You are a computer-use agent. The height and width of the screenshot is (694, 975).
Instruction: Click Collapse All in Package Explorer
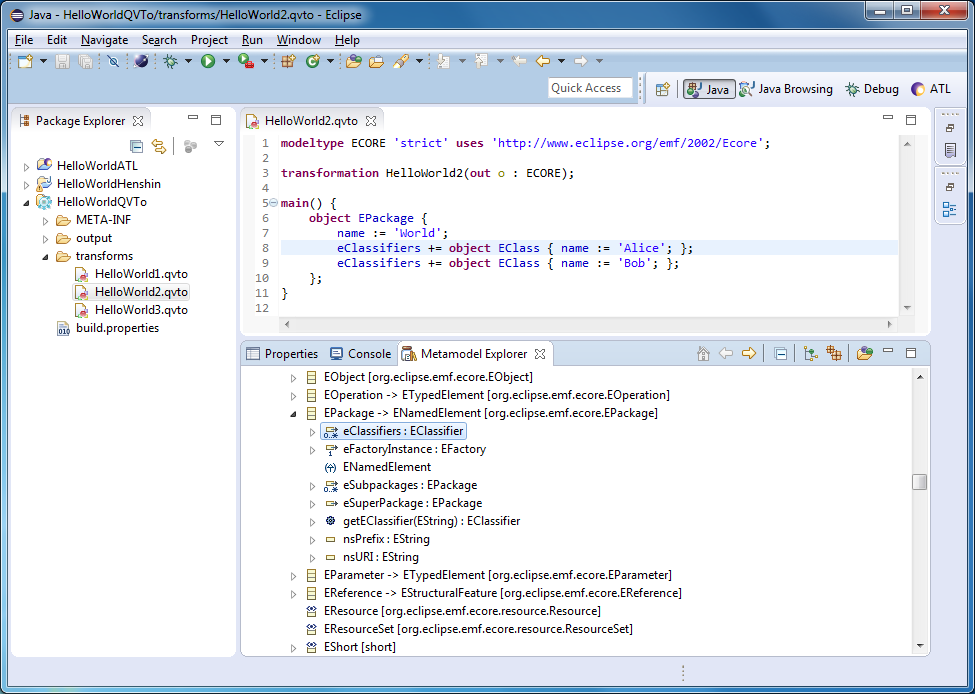click(137, 146)
